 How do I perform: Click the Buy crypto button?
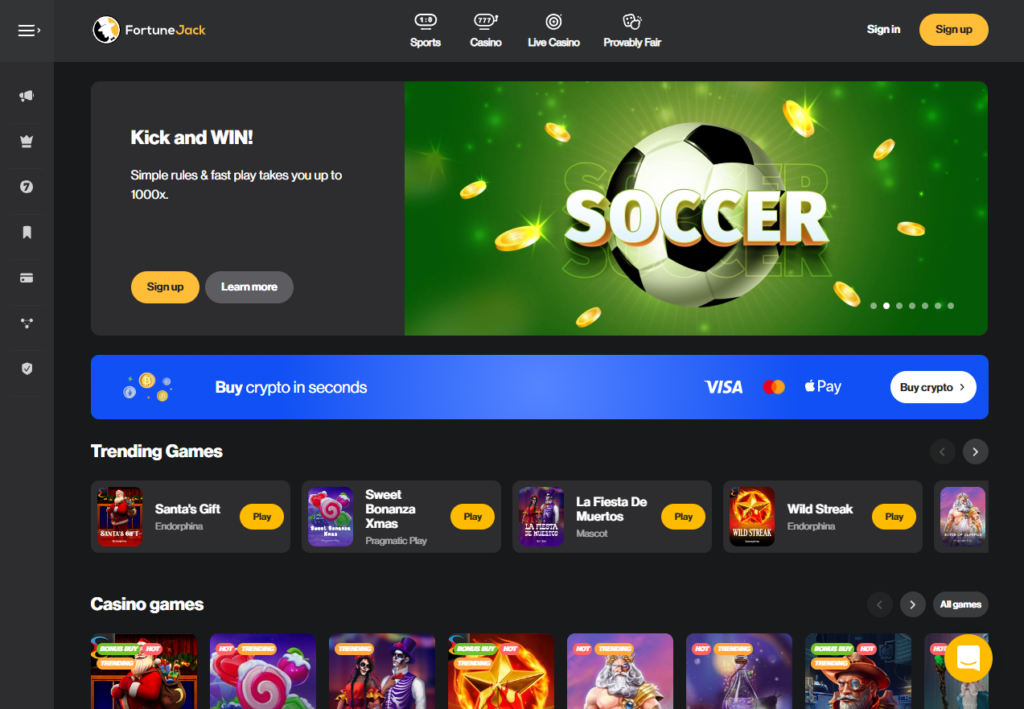click(933, 387)
